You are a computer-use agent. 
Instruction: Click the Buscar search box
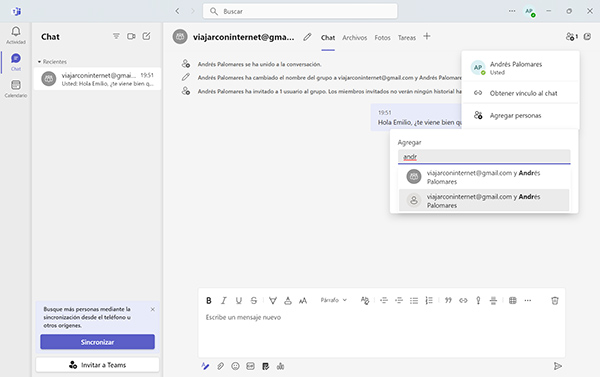(x=300, y=11)
